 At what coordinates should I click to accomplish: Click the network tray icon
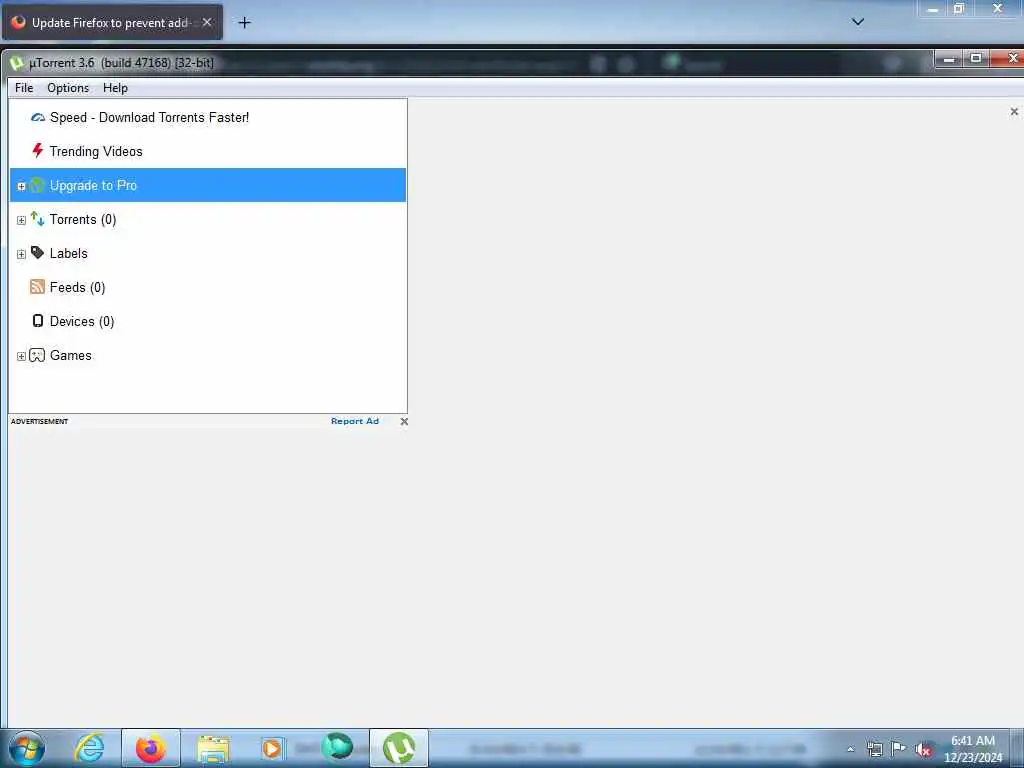pos(875,750)
